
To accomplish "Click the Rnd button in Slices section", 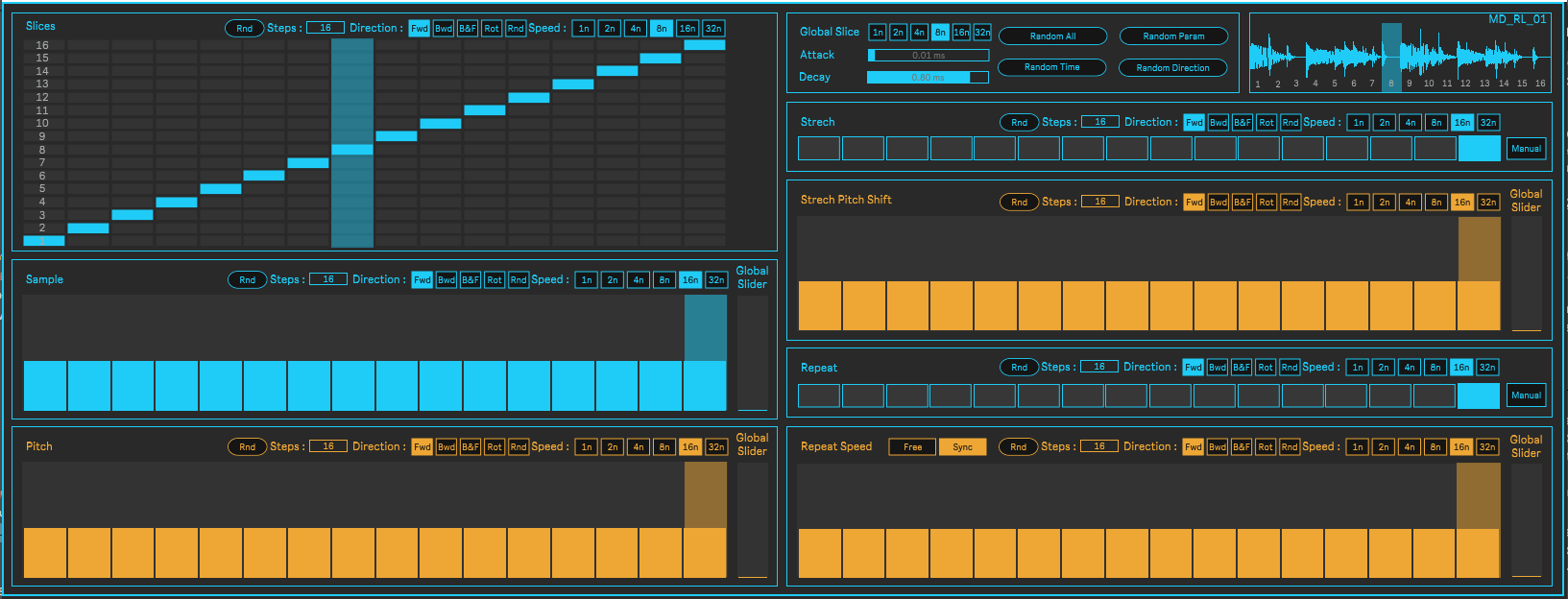I will click(245, 28).
